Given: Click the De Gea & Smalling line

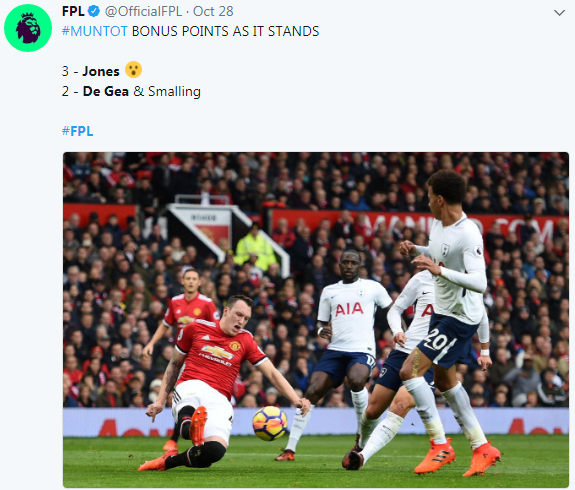Looking at the screenshot, I should [x=131, y=91].
